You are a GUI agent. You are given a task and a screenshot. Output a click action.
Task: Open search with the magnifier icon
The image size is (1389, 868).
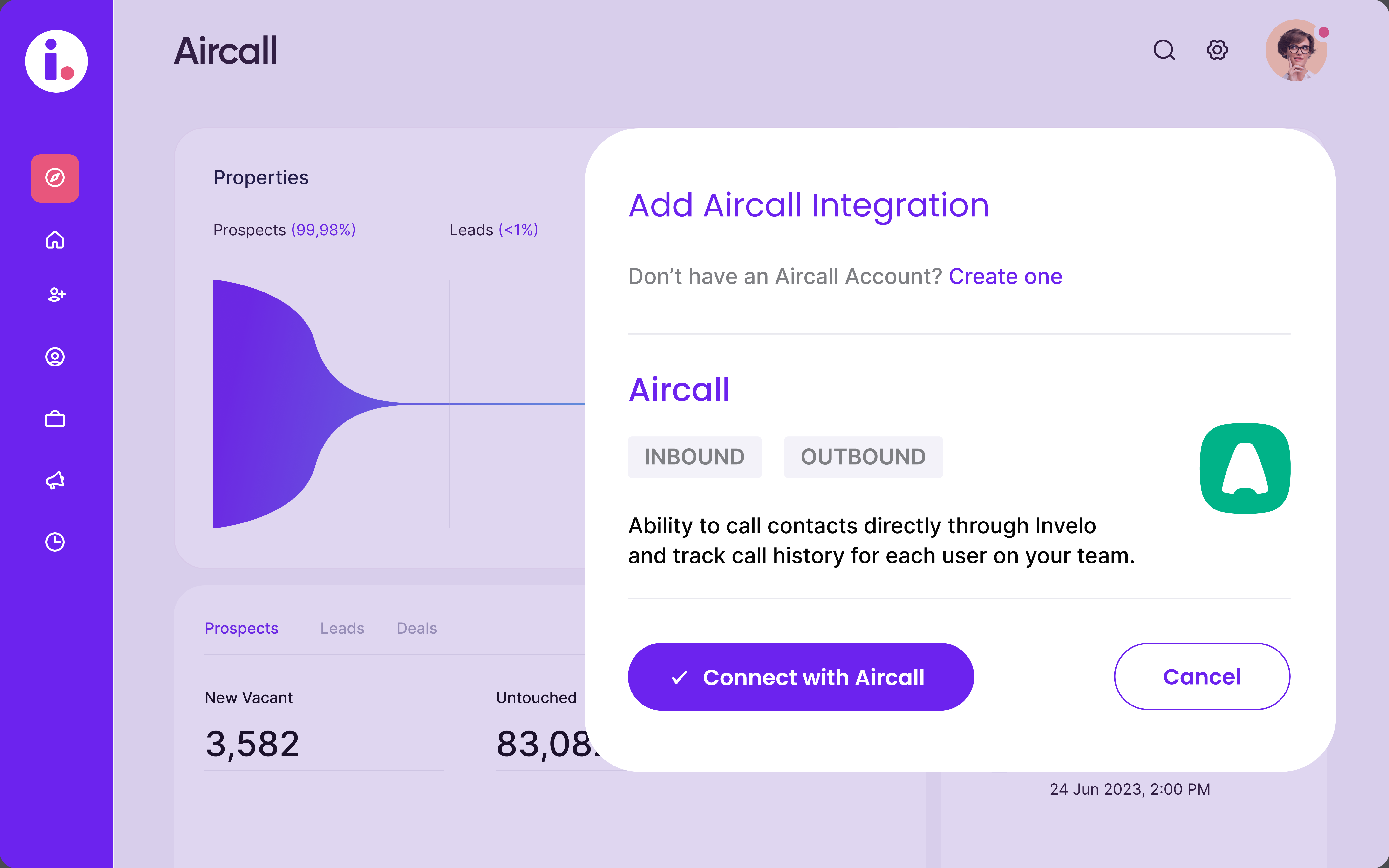tap(1164, 50)
